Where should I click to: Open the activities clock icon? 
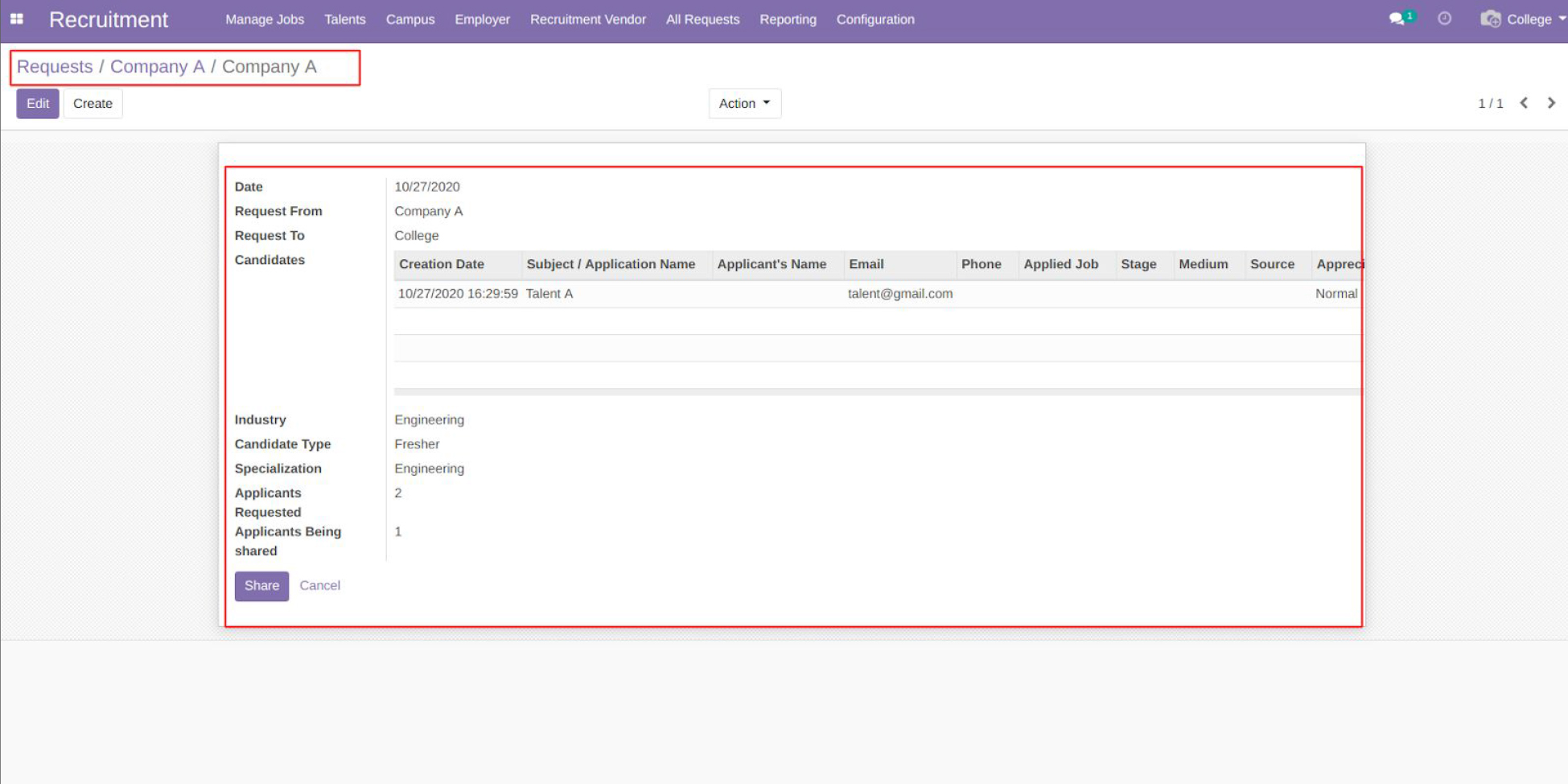1444,19
